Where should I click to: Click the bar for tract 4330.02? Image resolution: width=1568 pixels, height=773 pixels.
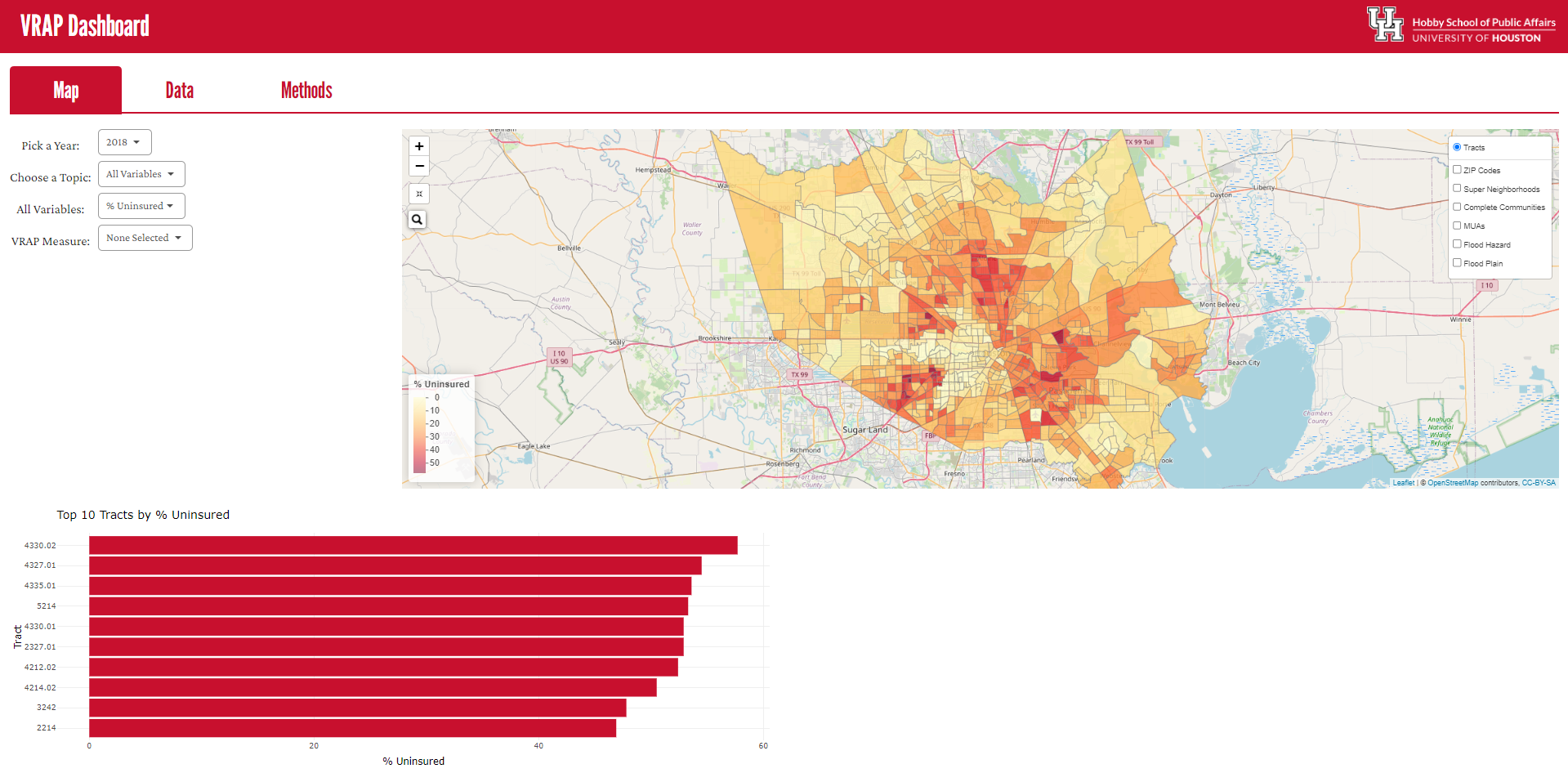point(413,545)
